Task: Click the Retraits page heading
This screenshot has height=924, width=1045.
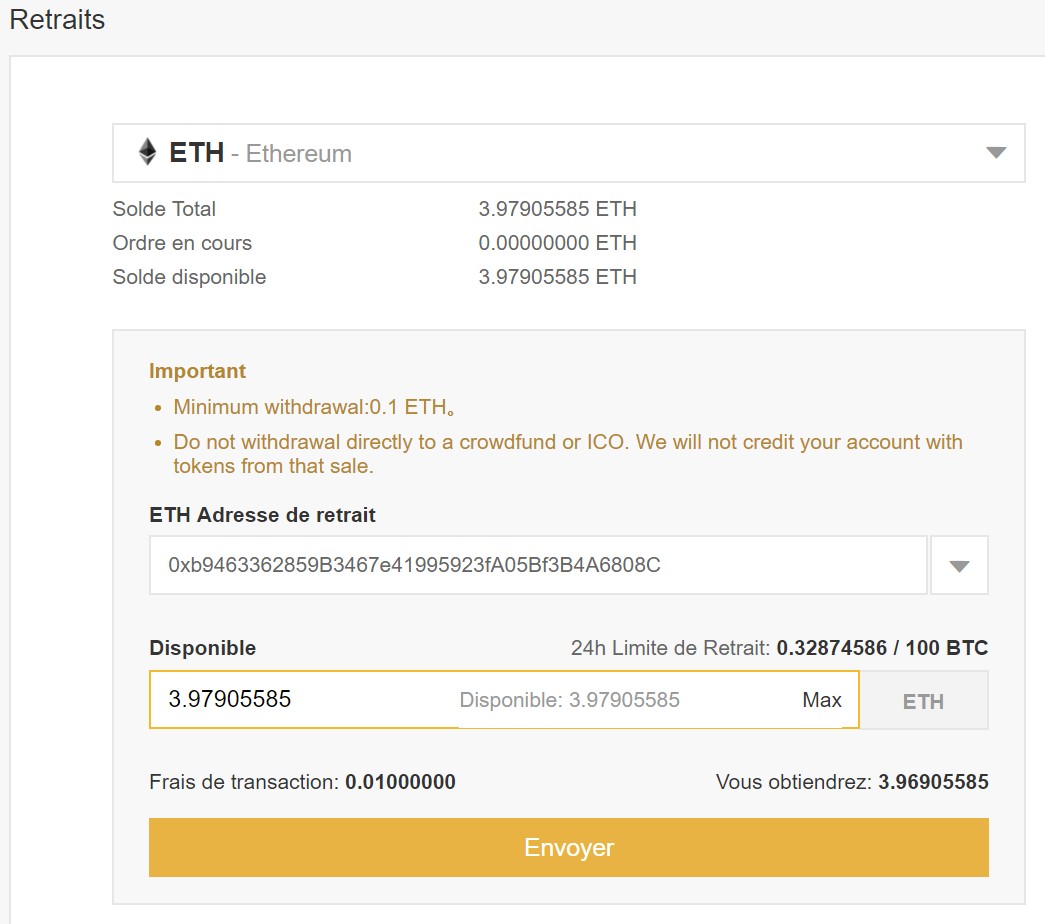Action: coord(57,19)
